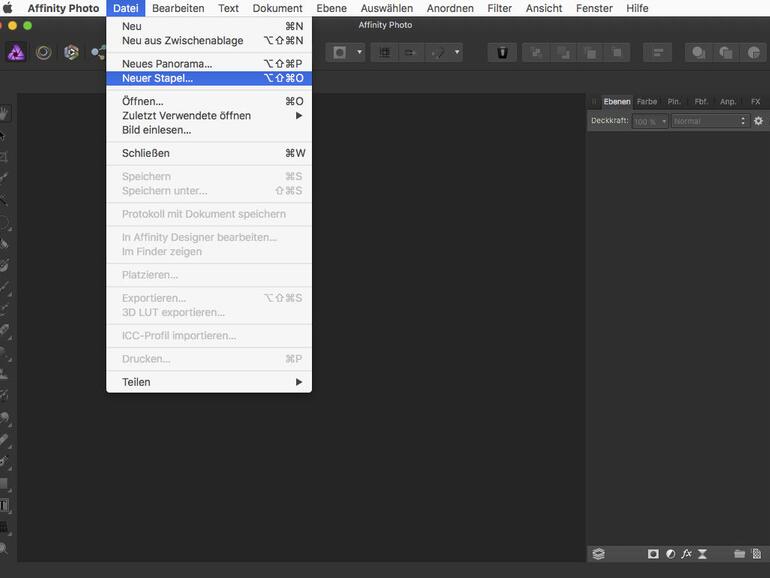Viewport: 770px width, 578px height.
Task: Click the Group Layers folder icon
Action: pos(740,554)
